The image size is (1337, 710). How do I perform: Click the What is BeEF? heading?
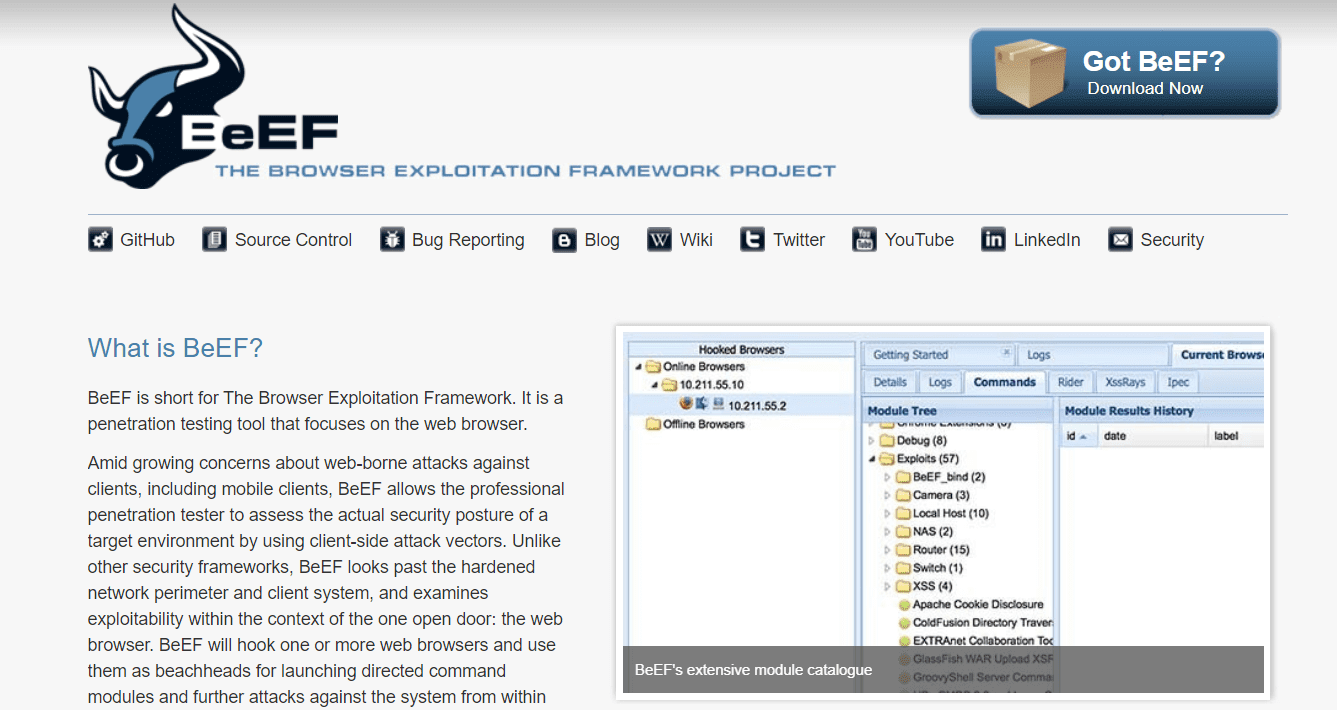coord(175,348)
